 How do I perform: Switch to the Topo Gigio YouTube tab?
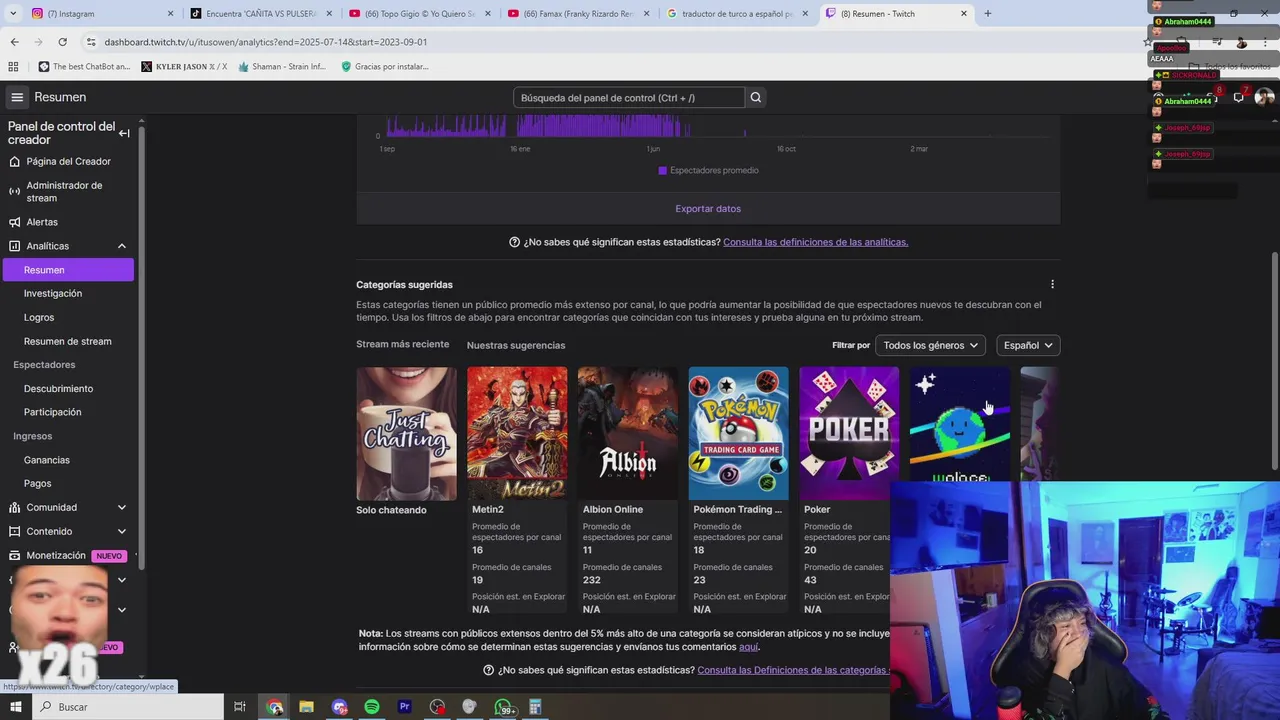420,14
